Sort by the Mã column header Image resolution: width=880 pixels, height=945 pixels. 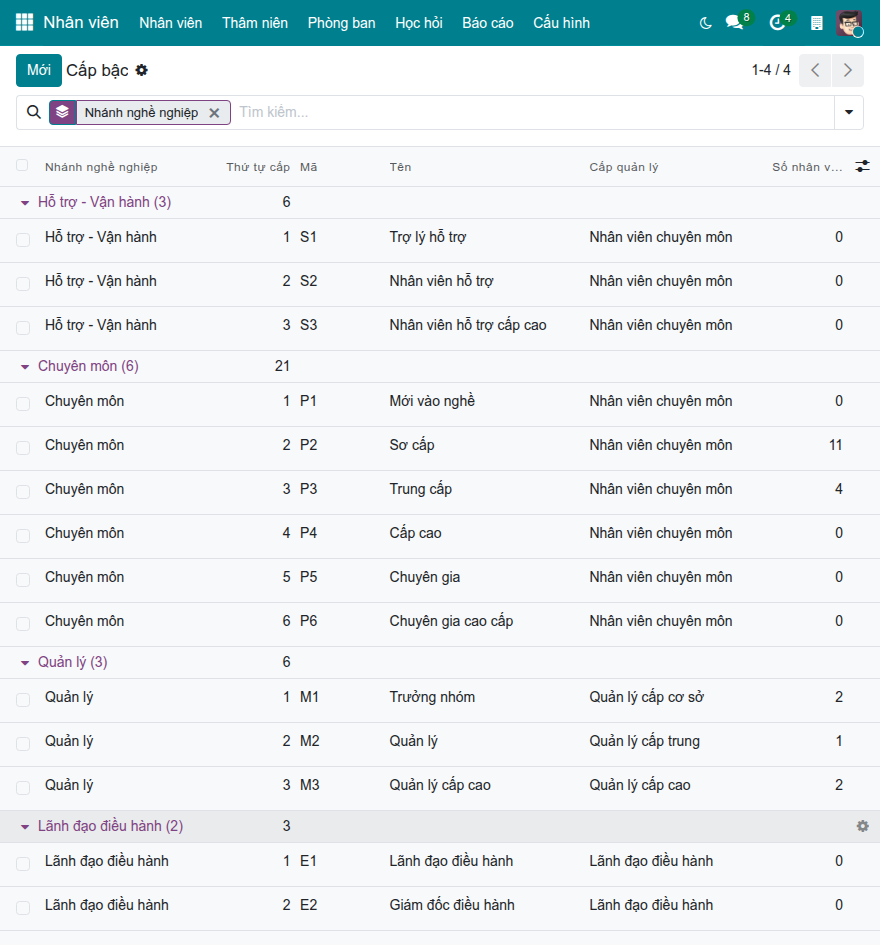coord(309,167)
